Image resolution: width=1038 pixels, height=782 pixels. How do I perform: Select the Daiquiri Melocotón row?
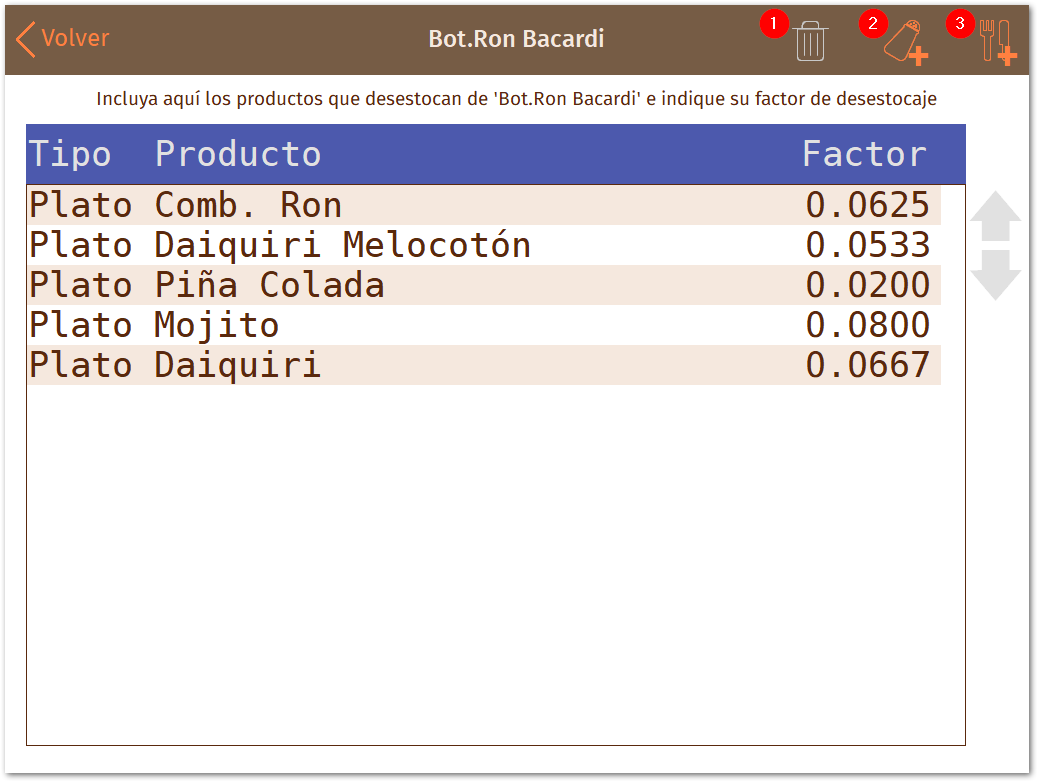point(484,245)
